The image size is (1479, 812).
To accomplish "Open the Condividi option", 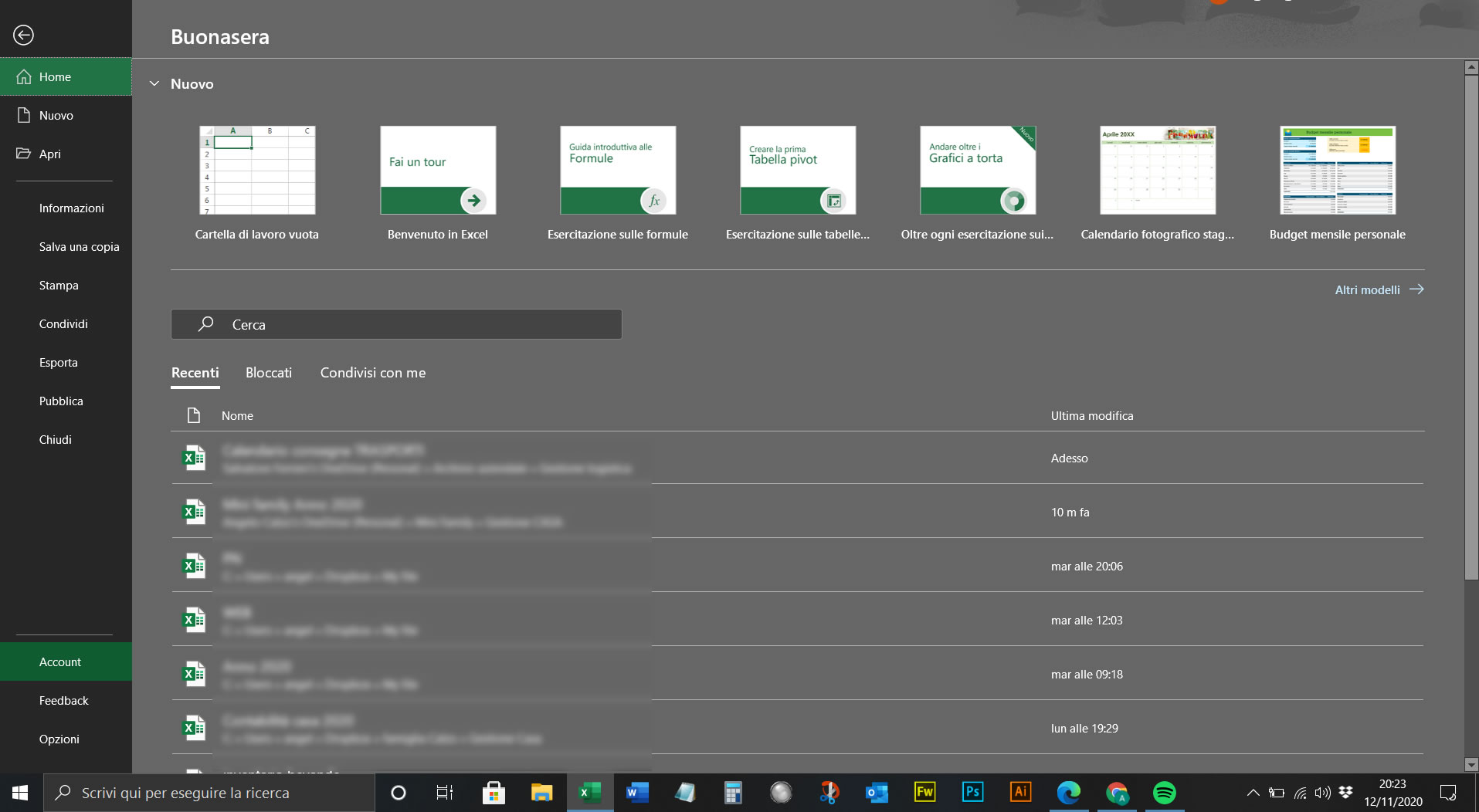I will click(66, 323).
